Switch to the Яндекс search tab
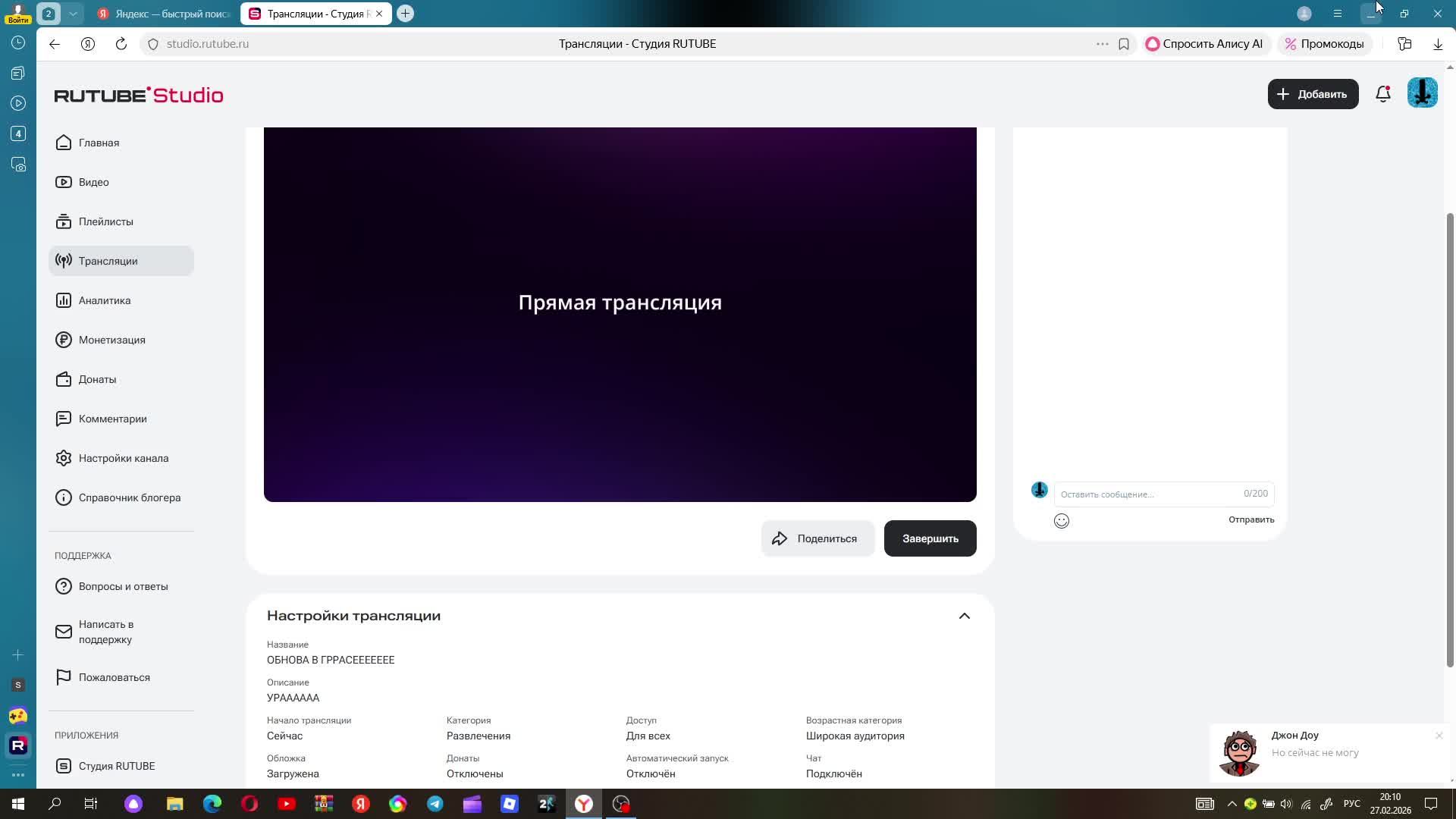The image size is (1456, 819). (x=162, y=13)
